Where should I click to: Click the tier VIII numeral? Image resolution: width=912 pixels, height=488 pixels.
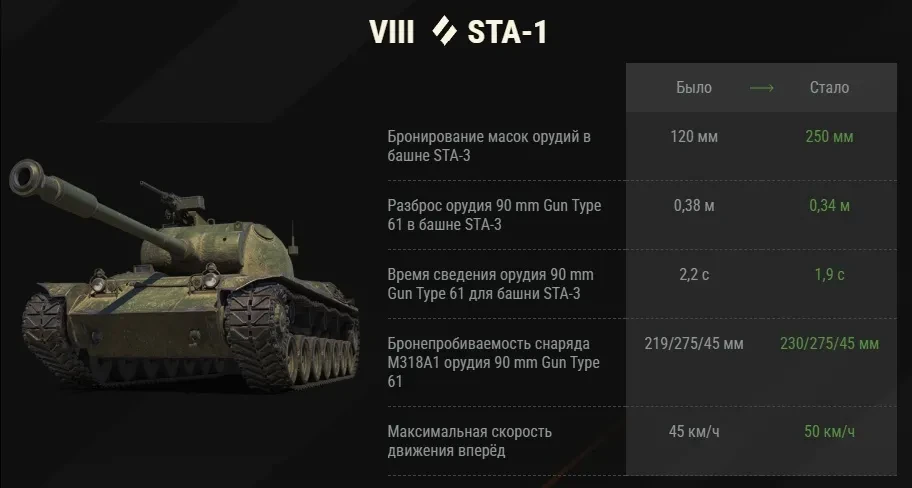[x=392, y=32]
